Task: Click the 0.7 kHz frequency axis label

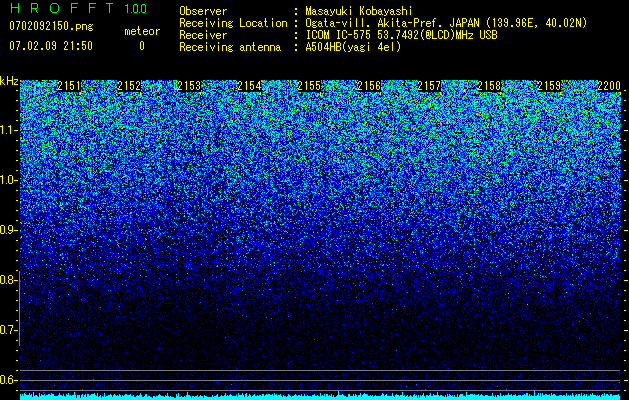Action: tap(8, 330)
